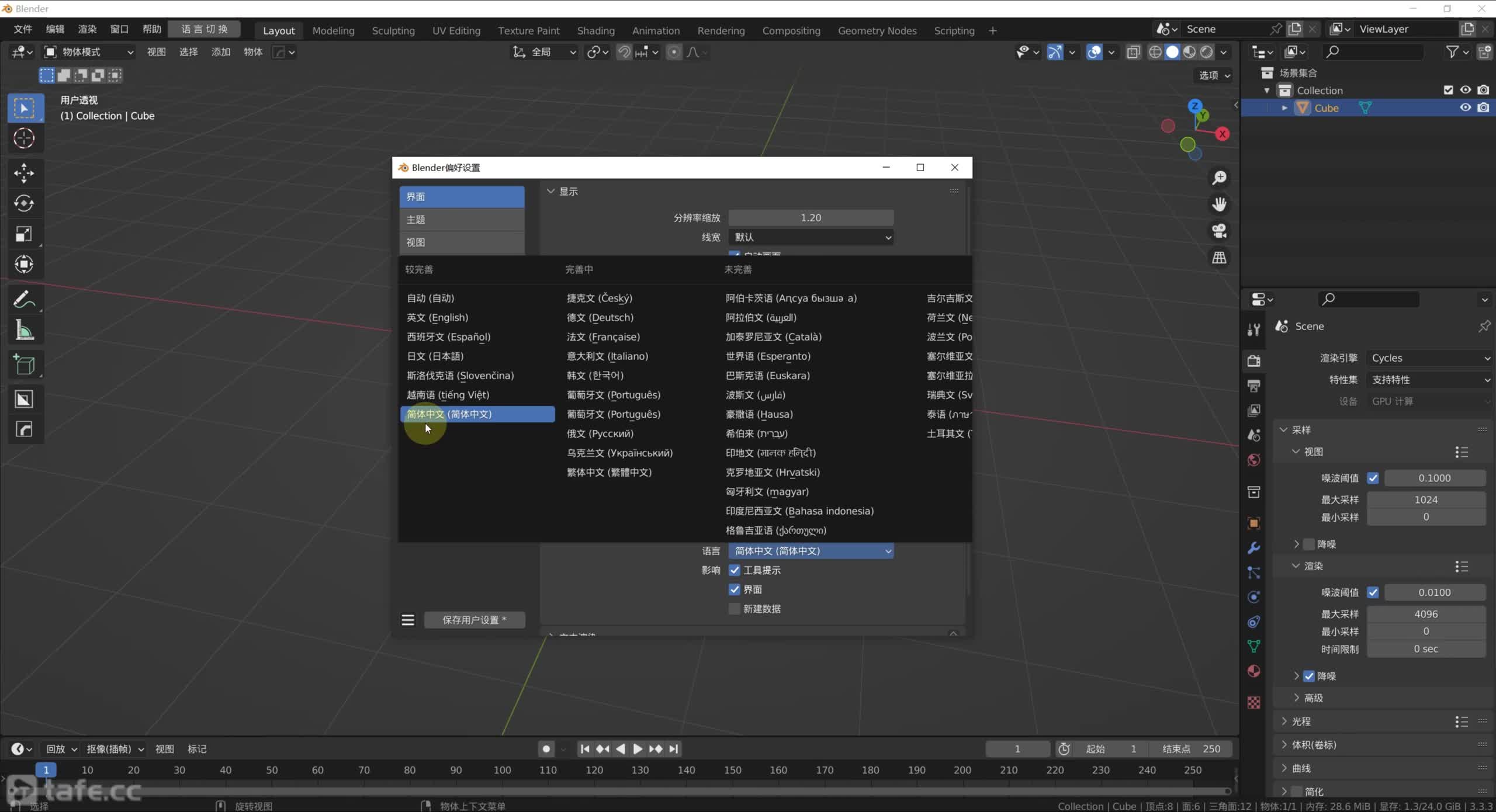Select the Measure tool

click(x=24, y=330)
